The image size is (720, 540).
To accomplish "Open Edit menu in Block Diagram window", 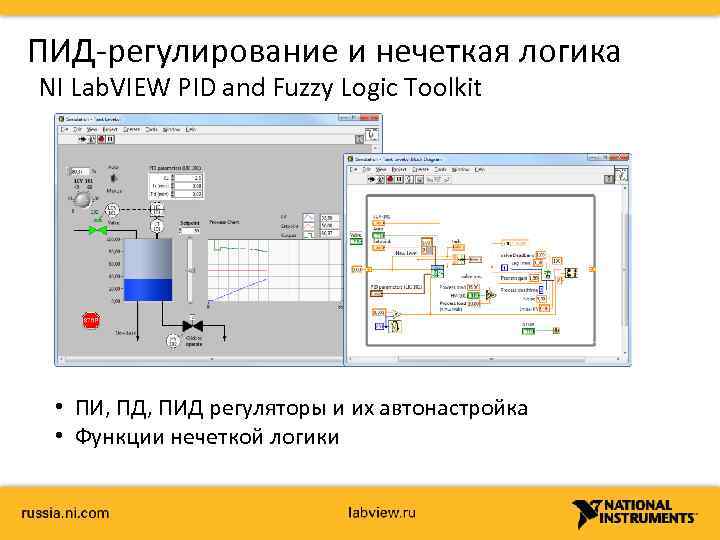I will click(x=366, y=169).
